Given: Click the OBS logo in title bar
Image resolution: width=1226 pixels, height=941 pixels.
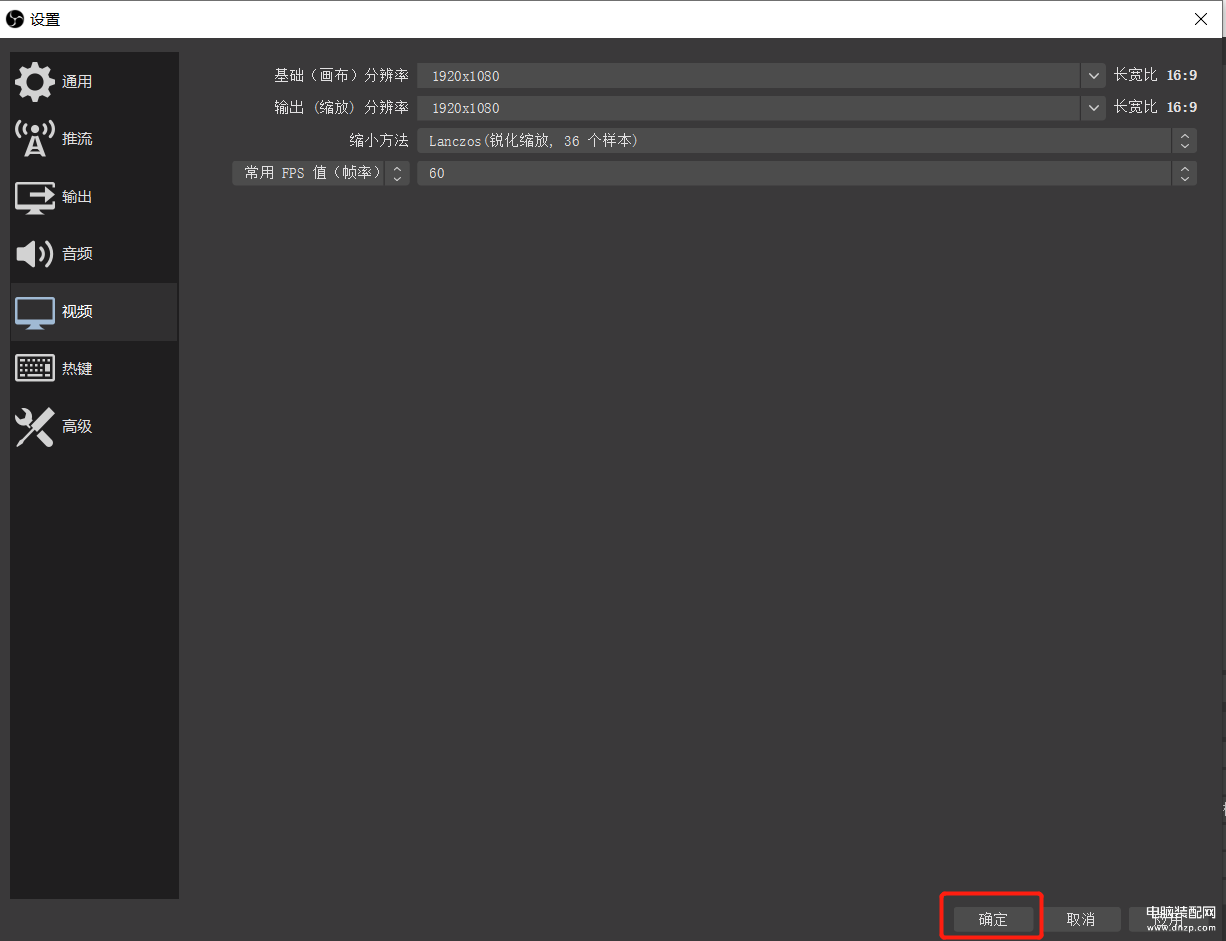Looking at the screenshot, I should (15, 19).
